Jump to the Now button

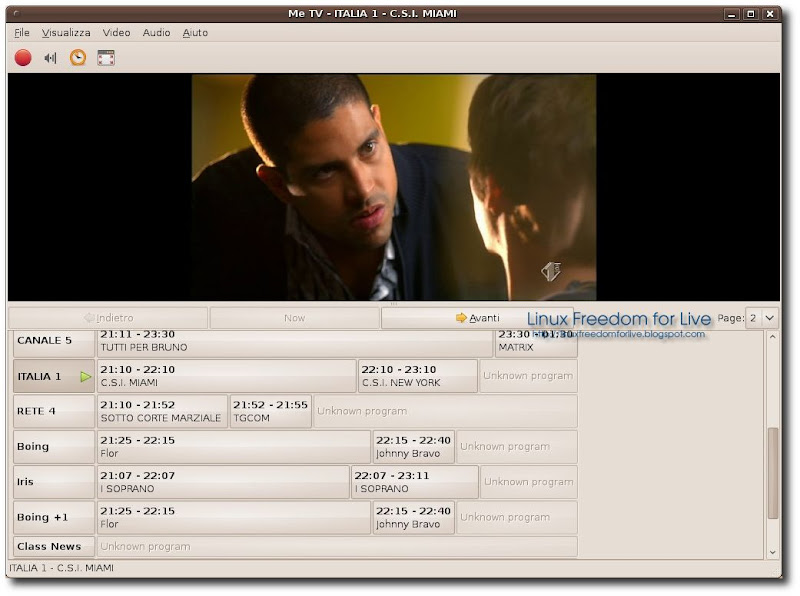(294, 318)
